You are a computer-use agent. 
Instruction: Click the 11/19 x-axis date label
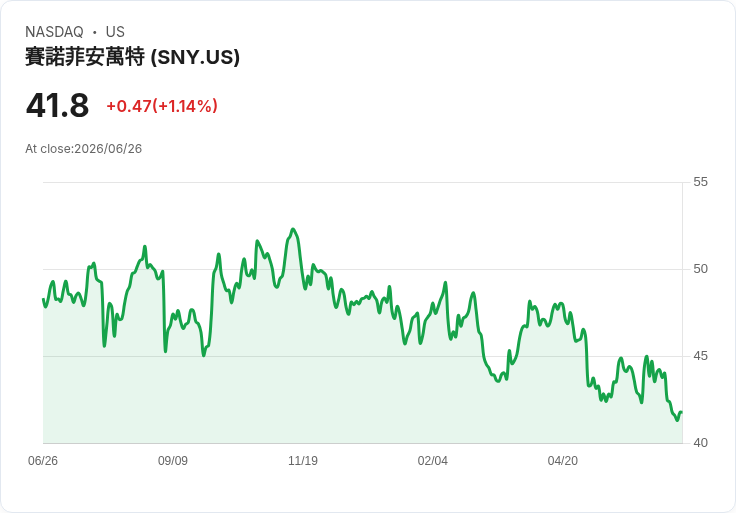(x=303, y=461)
